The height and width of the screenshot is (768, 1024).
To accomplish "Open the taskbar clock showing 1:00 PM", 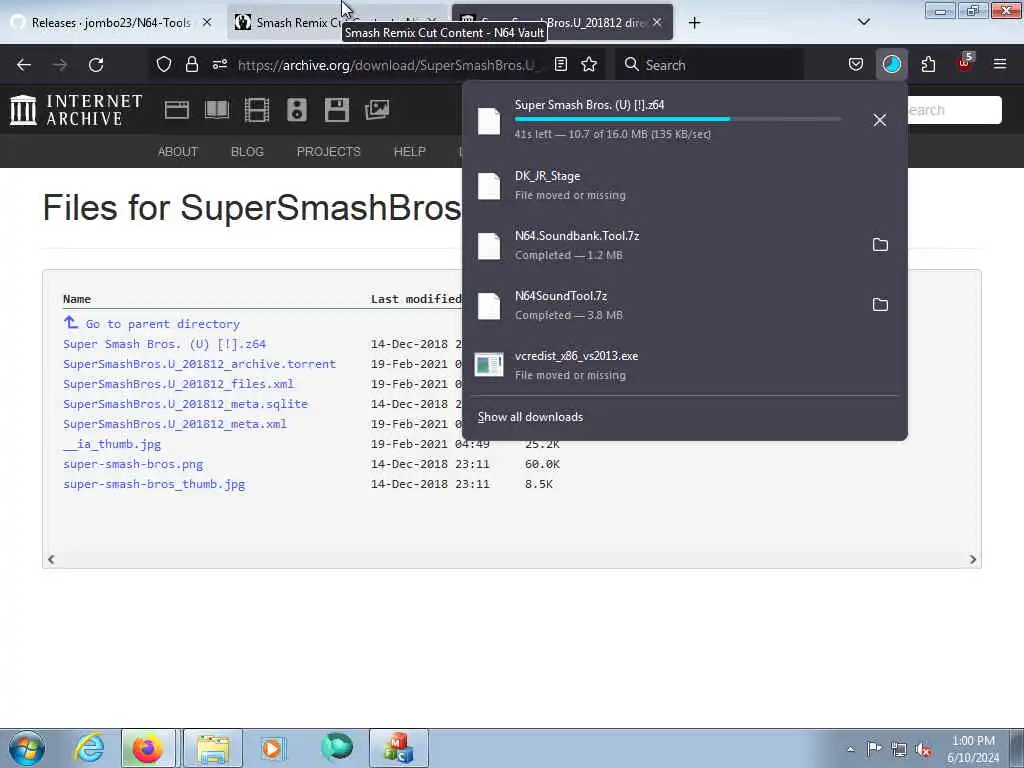I will (x=973, y=749).
